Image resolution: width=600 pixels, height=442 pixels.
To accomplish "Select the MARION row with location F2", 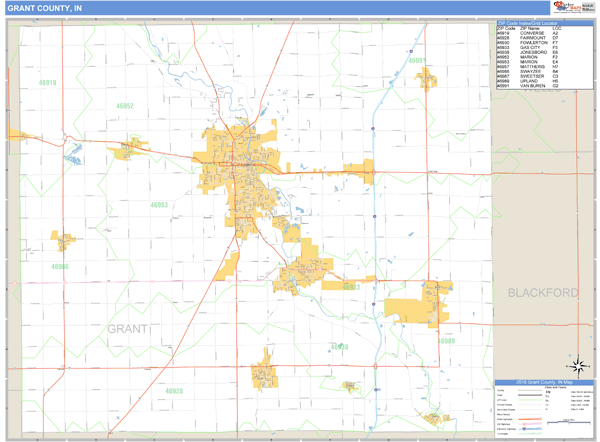I will click(528, 57).
